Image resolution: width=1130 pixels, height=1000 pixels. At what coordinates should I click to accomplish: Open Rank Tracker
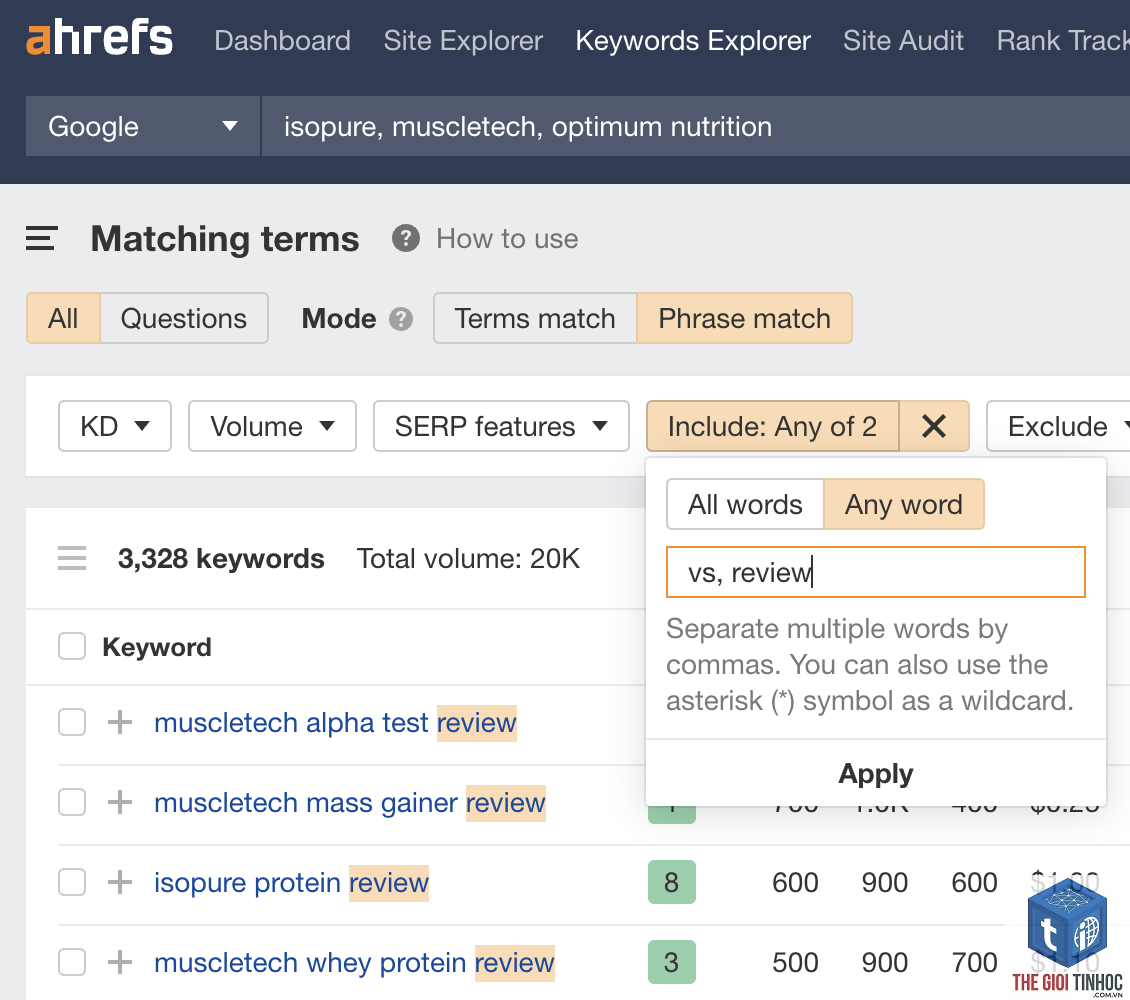click(1063, 40)
